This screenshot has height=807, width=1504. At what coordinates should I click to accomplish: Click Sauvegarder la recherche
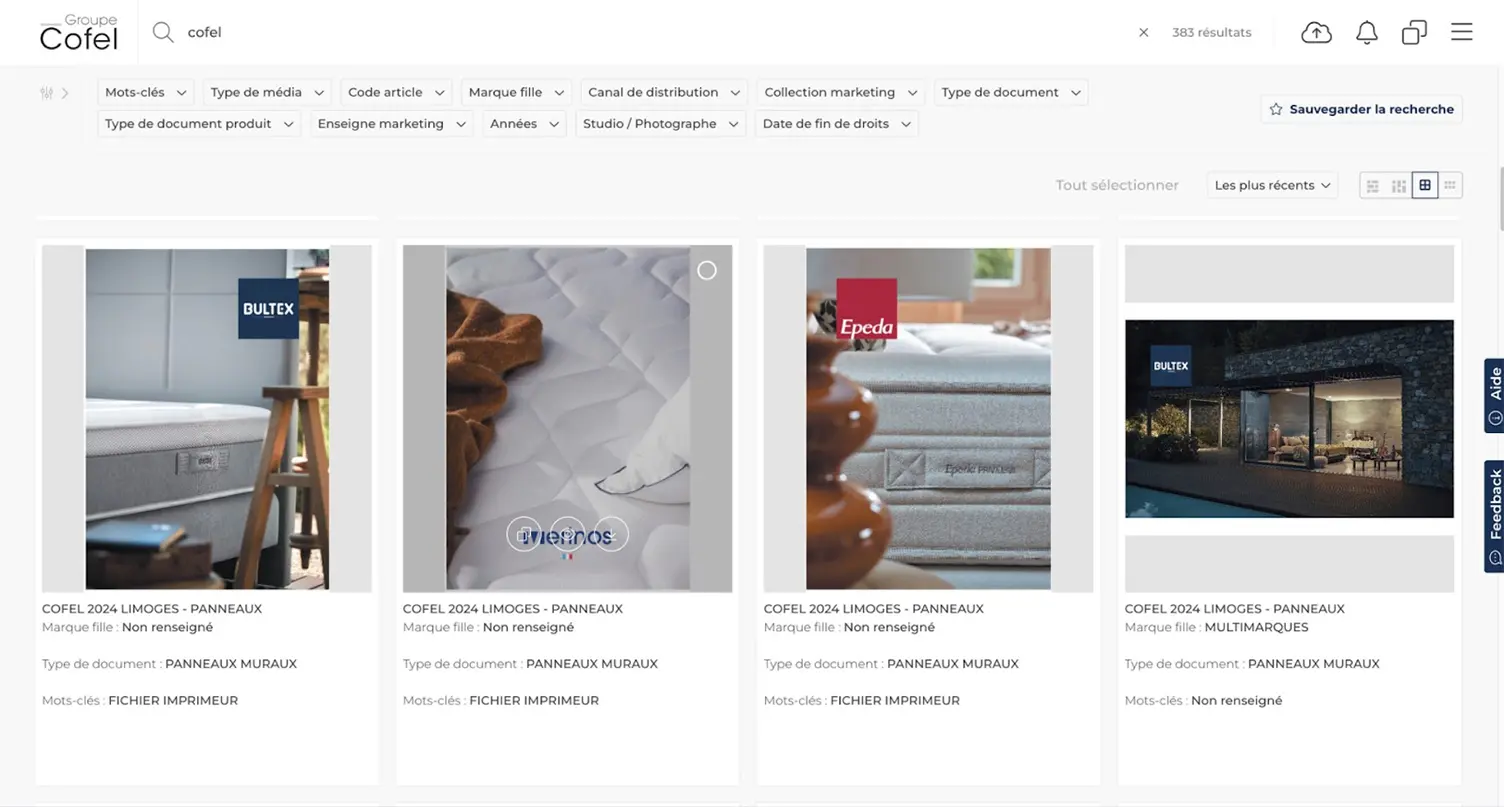(x=1360, y=109)
